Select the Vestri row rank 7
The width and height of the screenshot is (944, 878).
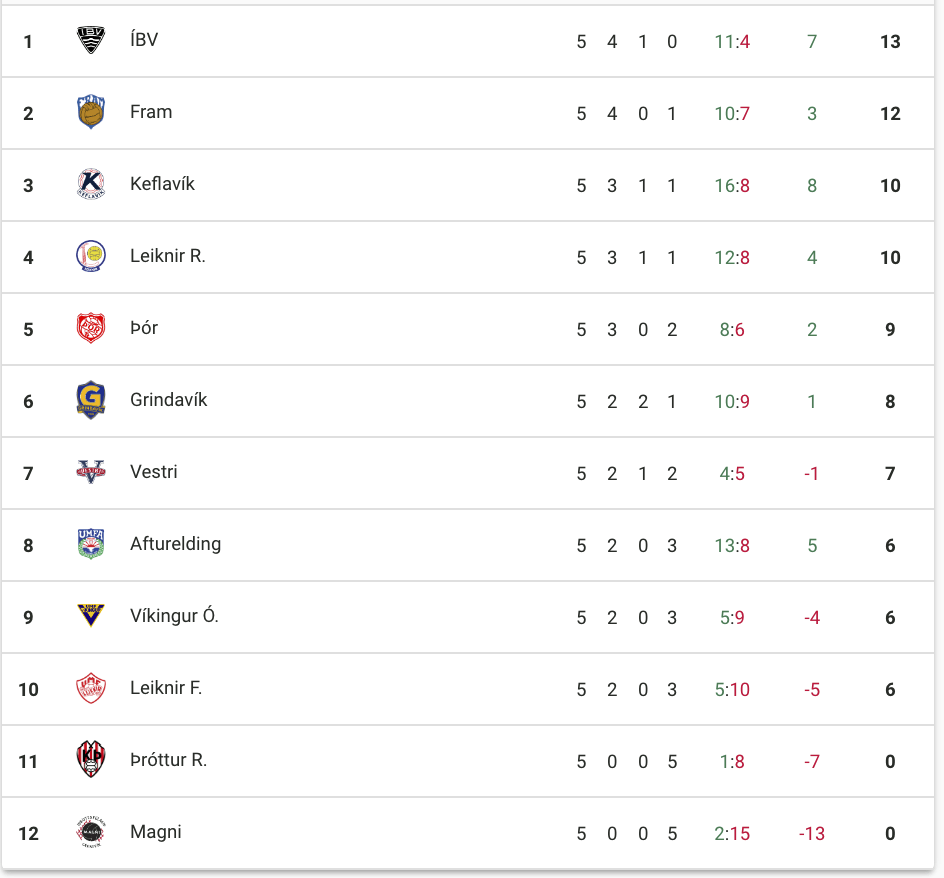pos(28,474)
